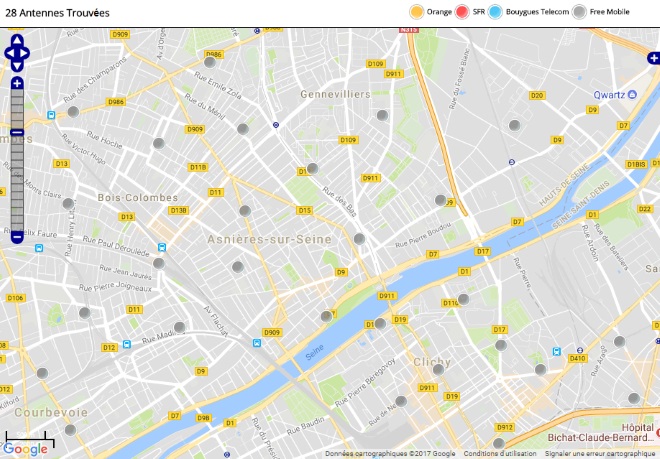
Task: Select antenna marker on Gennevilliers D986 road sign
Action: [210, 62]
